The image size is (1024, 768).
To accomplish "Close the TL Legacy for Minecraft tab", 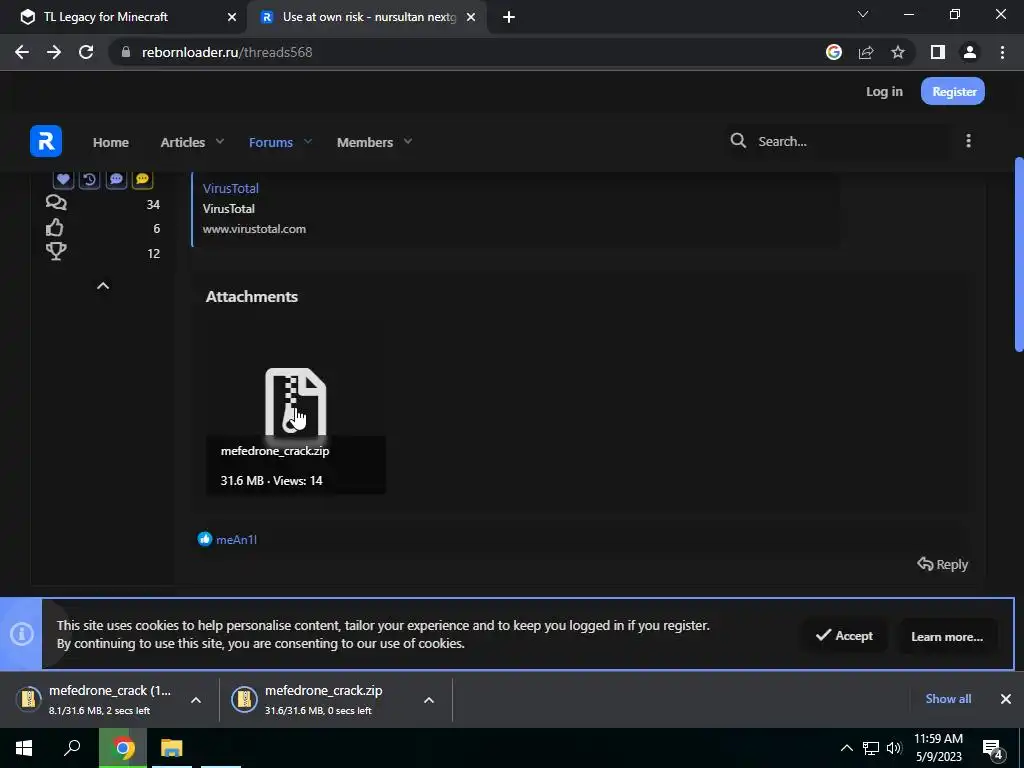I will coord(232,17).
